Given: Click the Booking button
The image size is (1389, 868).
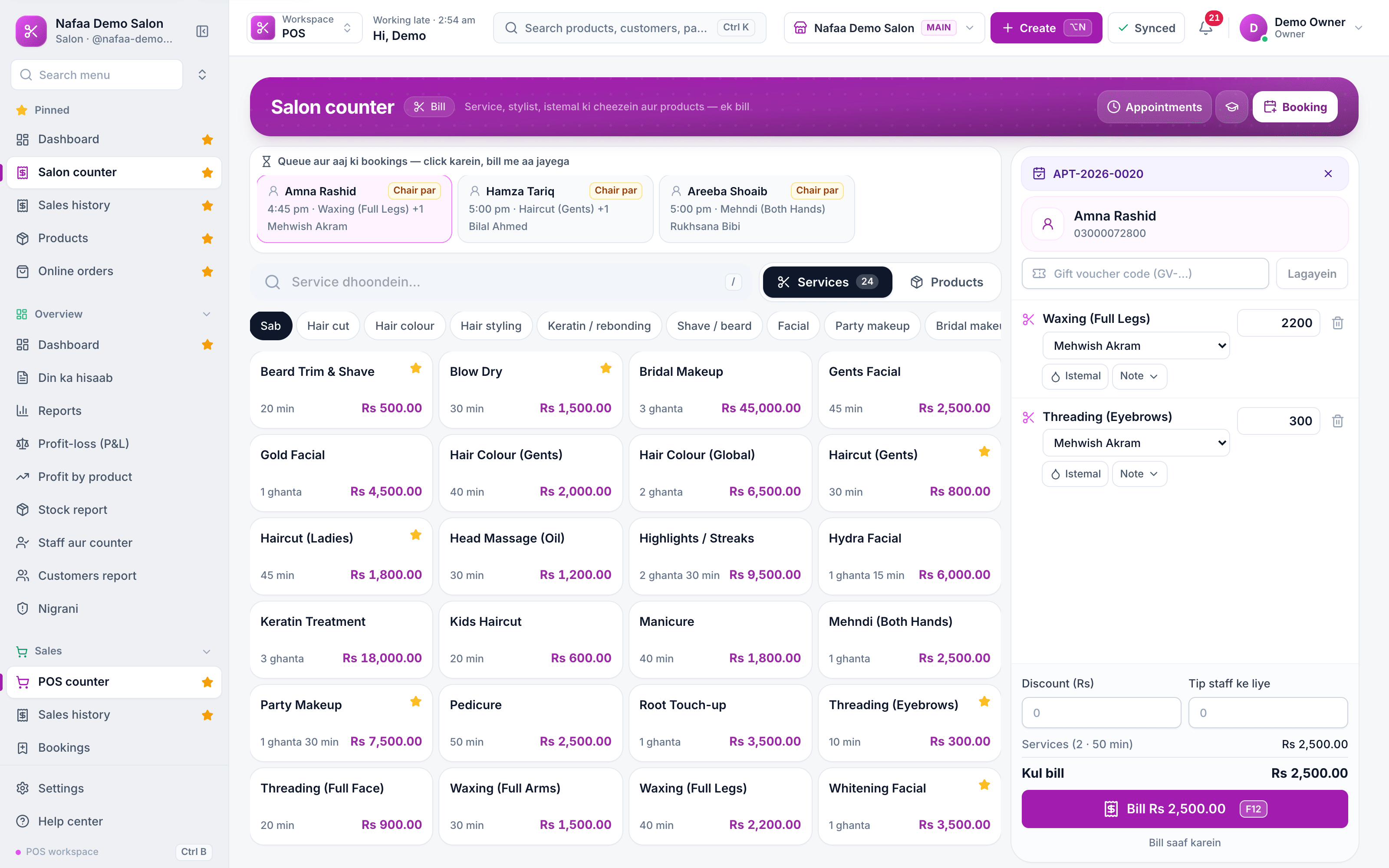Looking at the screenshot, I should point(1295,107).
